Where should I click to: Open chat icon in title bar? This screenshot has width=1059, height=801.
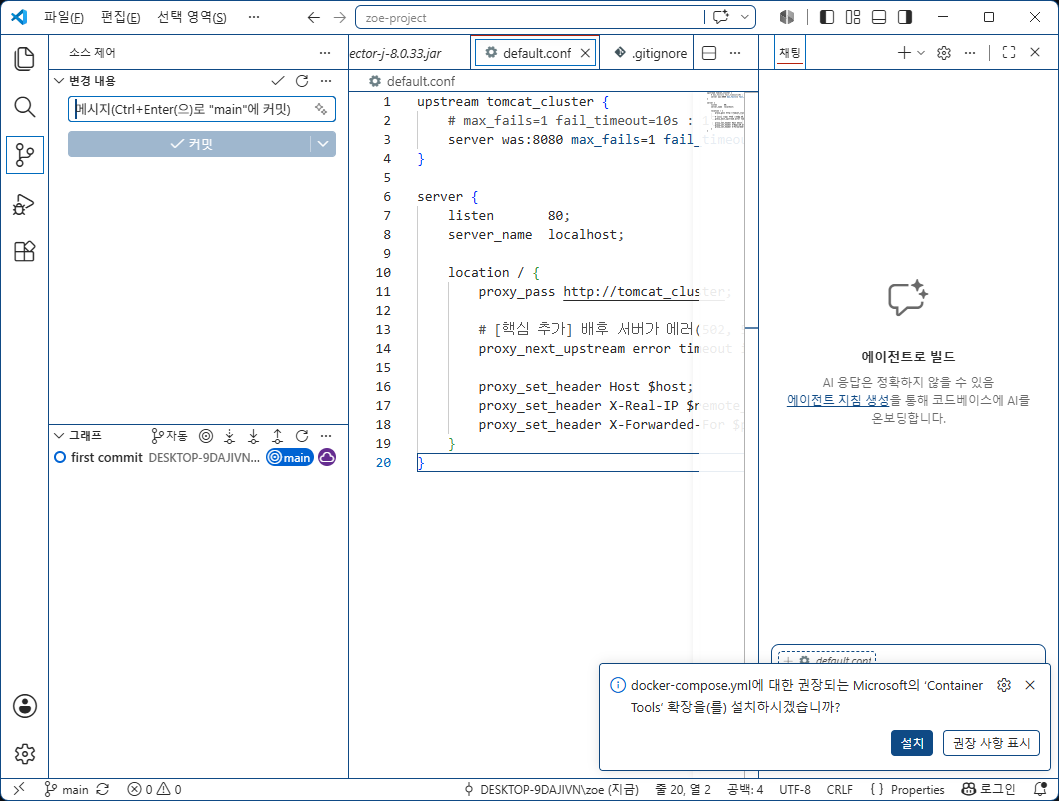pyautogui.click(x=721, y=17)
